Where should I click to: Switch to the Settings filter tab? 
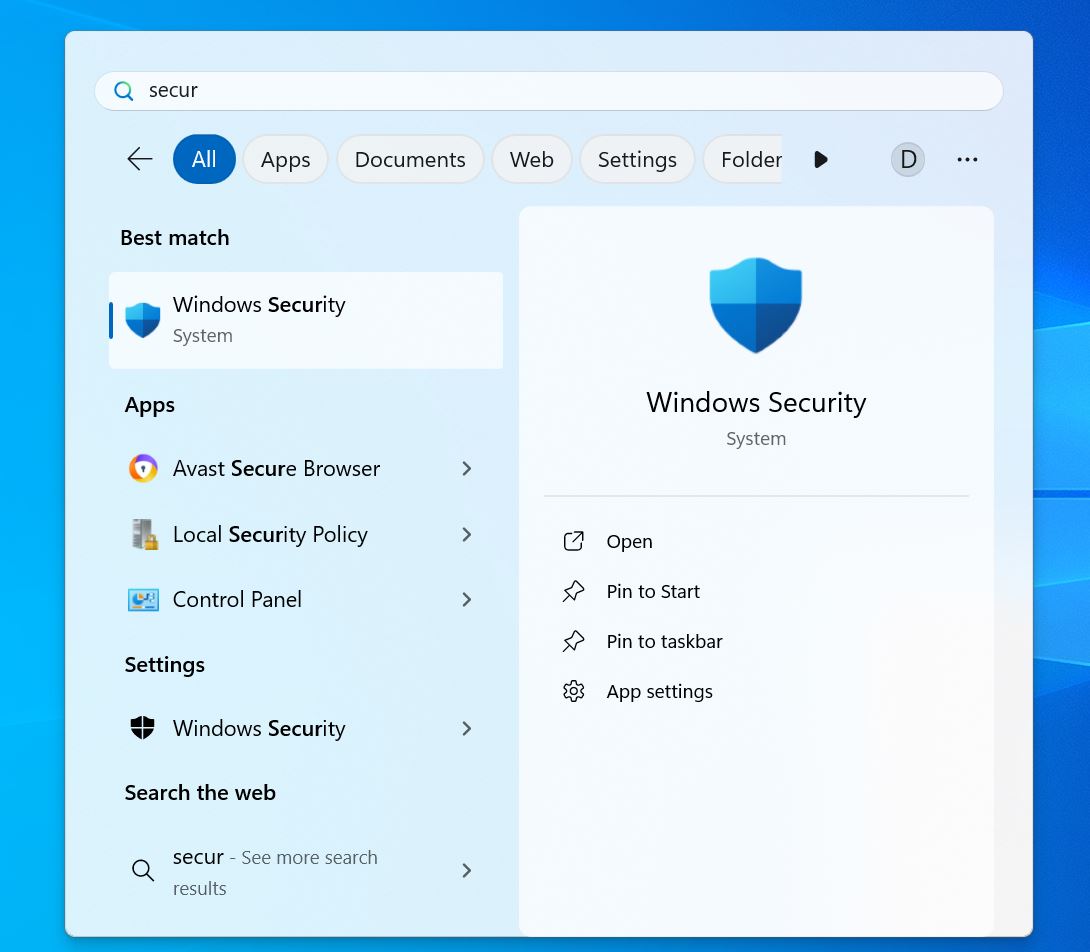tap(637, 159)
